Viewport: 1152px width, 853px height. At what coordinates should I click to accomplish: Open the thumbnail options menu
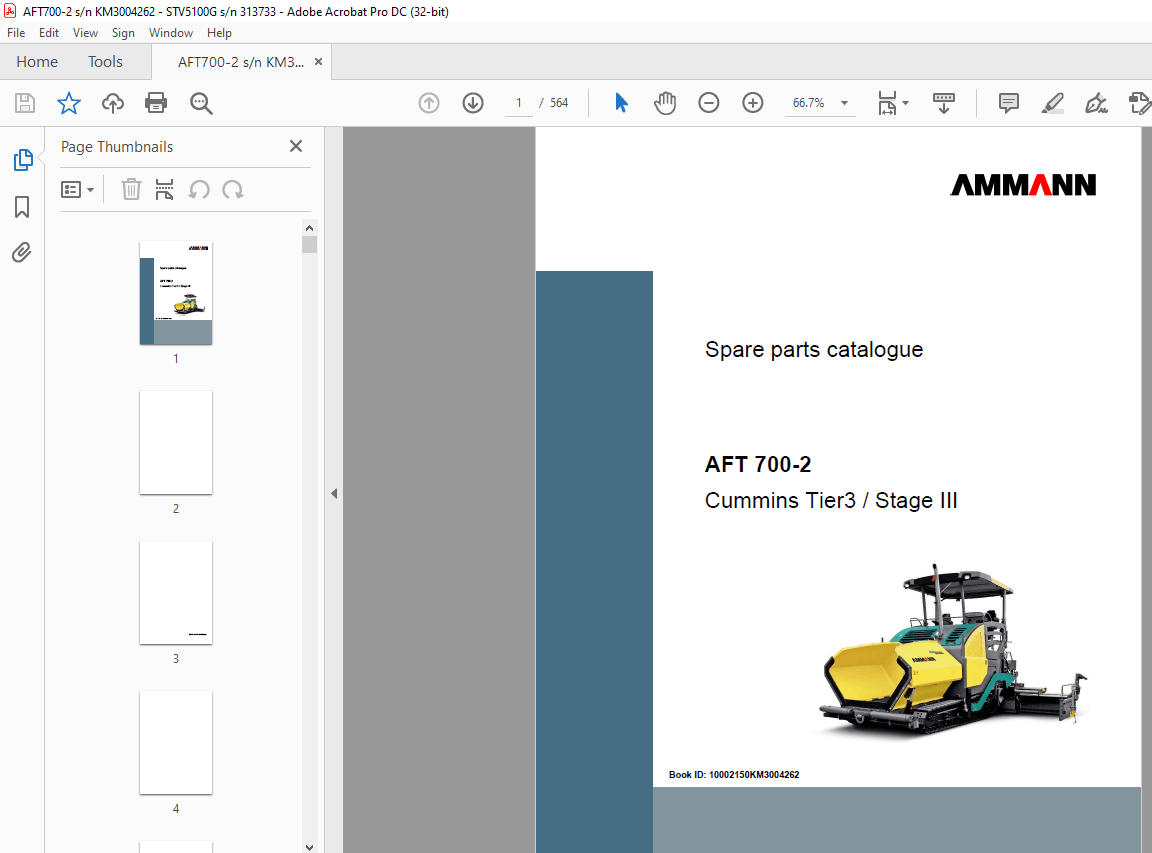tap(77, 189)
